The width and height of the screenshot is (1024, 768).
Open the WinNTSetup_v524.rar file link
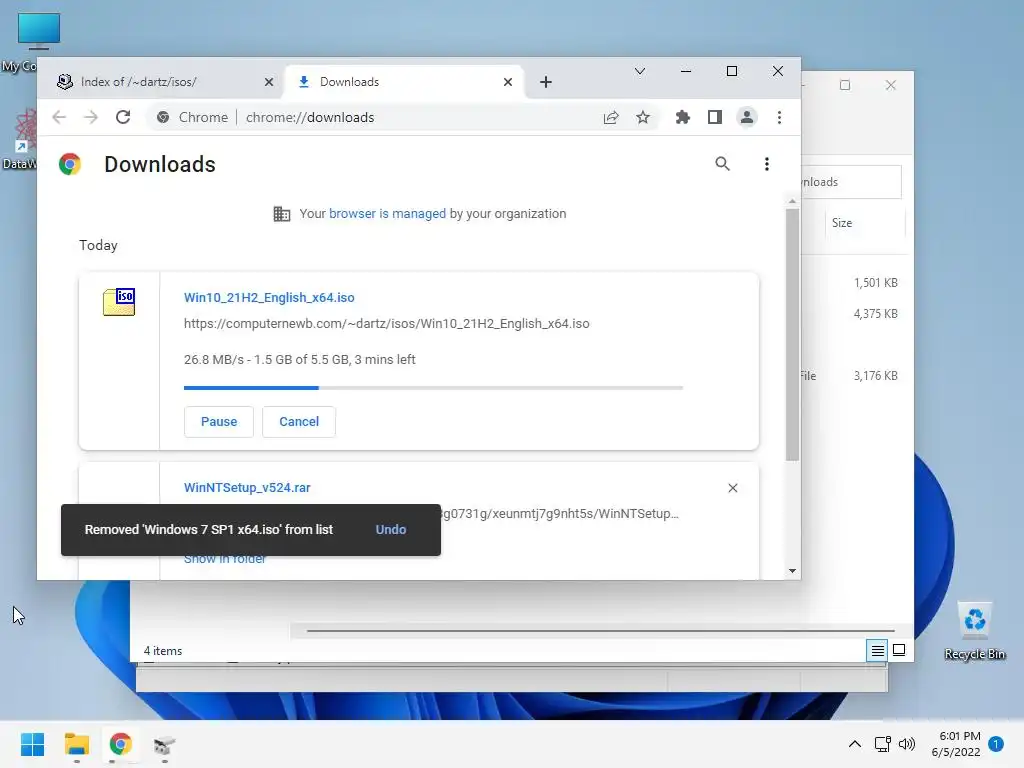(247, 488)
